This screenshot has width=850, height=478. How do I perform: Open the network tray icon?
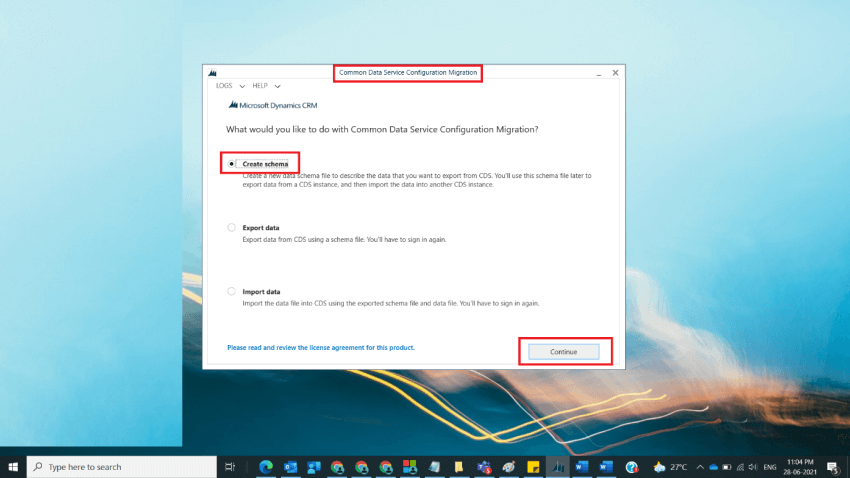pos(740,467)
